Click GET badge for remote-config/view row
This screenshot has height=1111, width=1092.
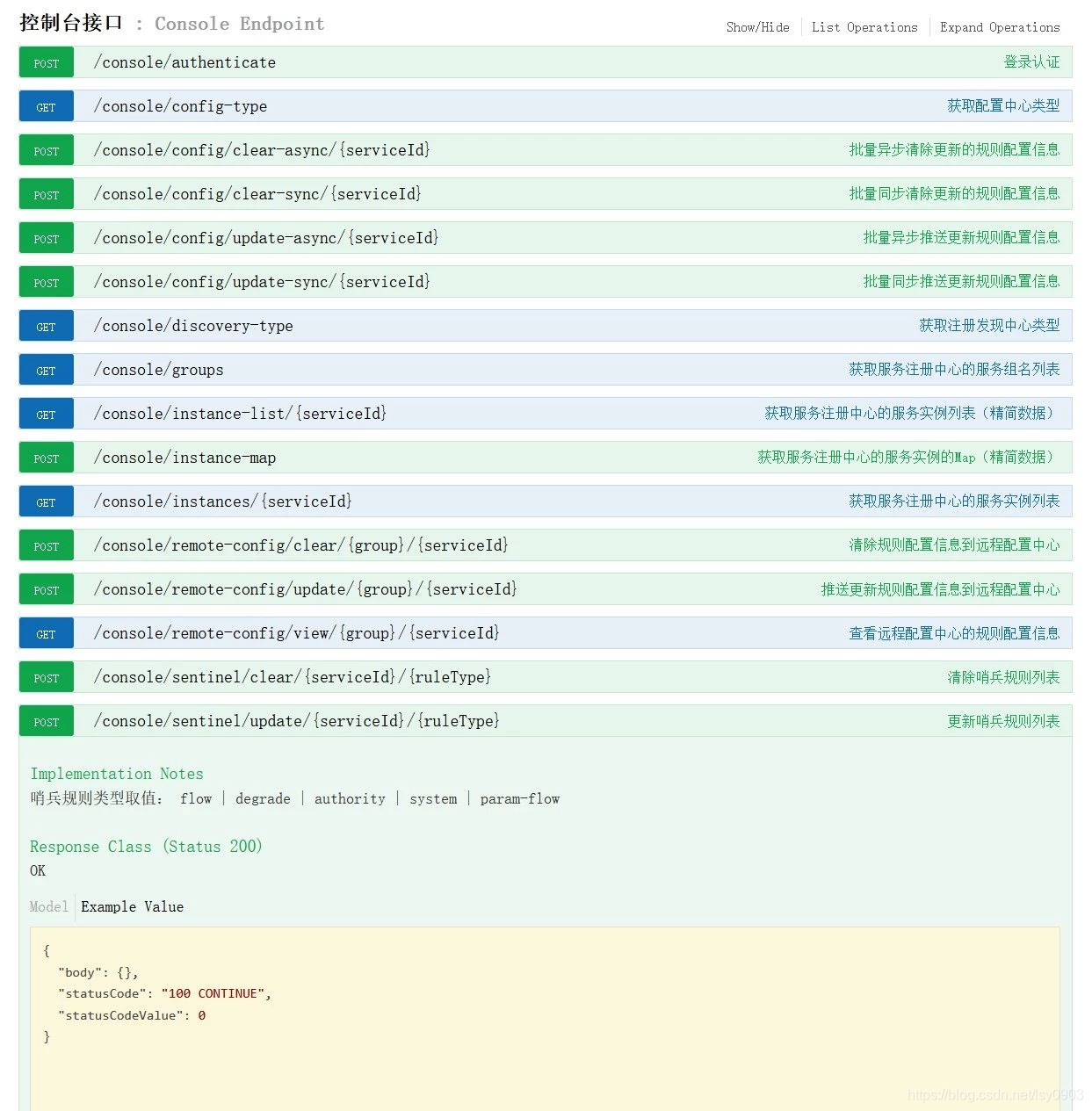[x=46, y=634]
